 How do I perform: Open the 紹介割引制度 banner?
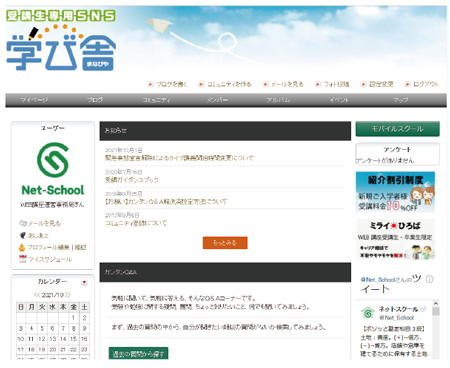pyautogui.click(x=395, y=192)
